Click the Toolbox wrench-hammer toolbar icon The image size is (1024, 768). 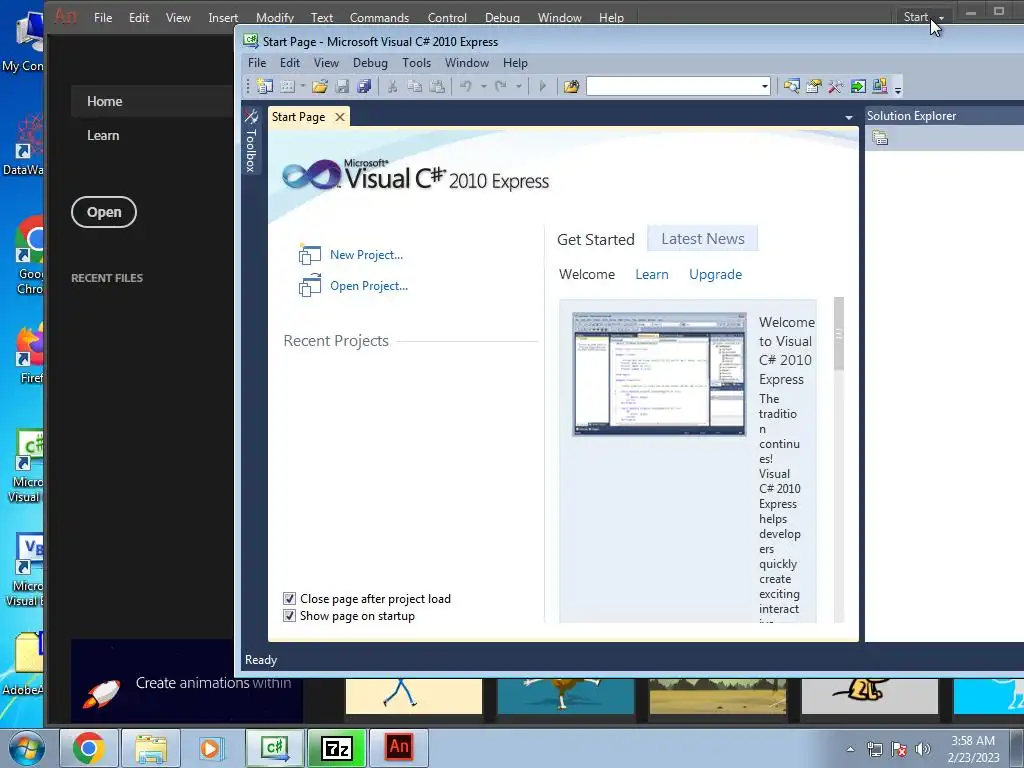point(835,86)
